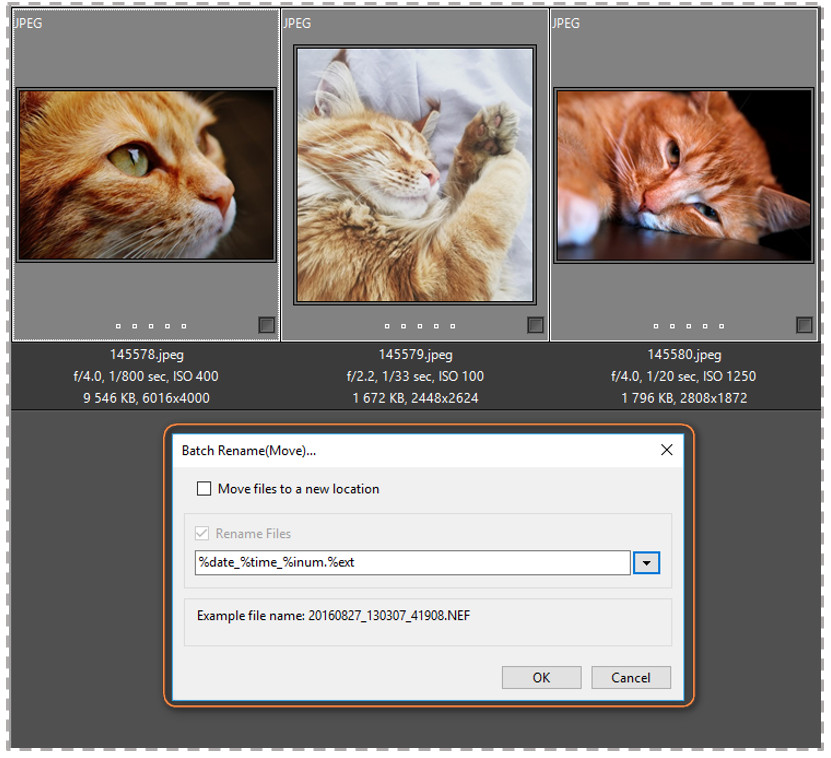Image resolution: width=831 pixels, height=758 pixels.
Task: Set first rating dot on 145579.jpeg
Action: click(387, 326)
